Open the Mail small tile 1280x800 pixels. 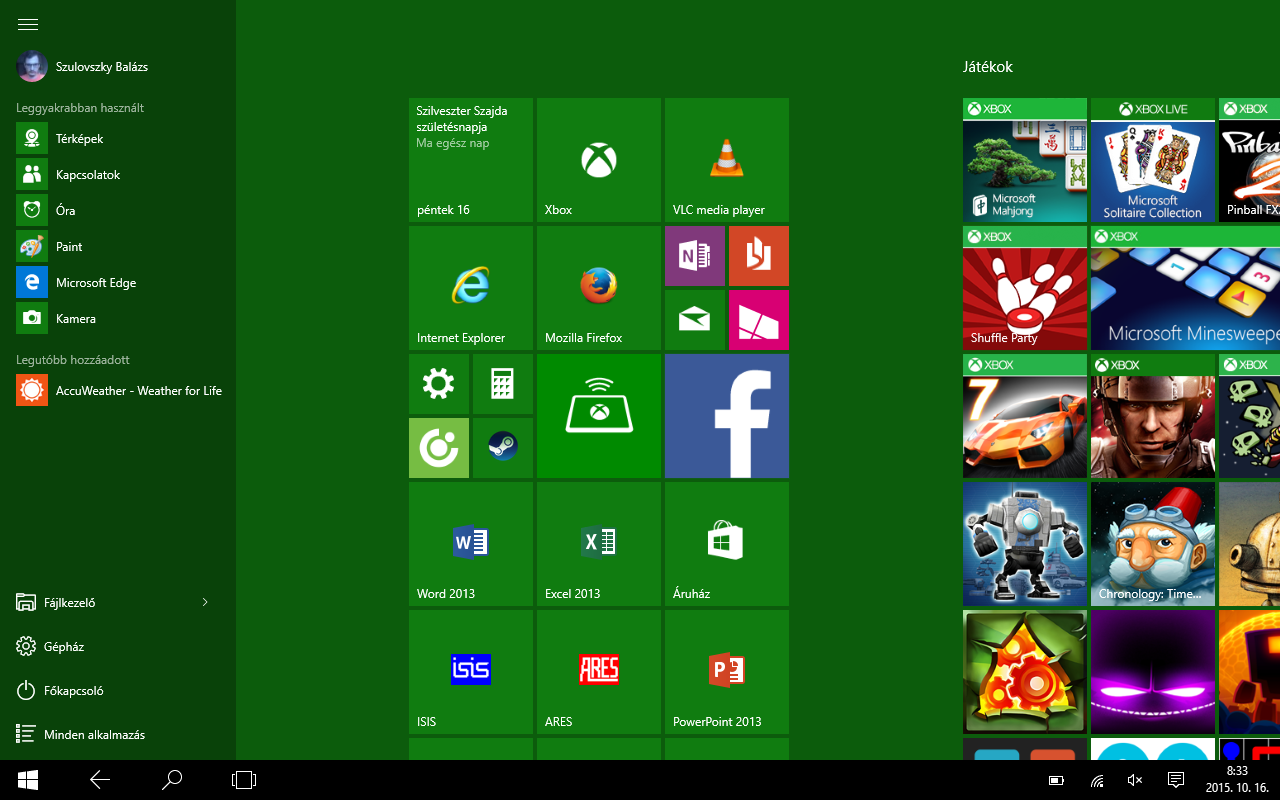tap(695, 320)
